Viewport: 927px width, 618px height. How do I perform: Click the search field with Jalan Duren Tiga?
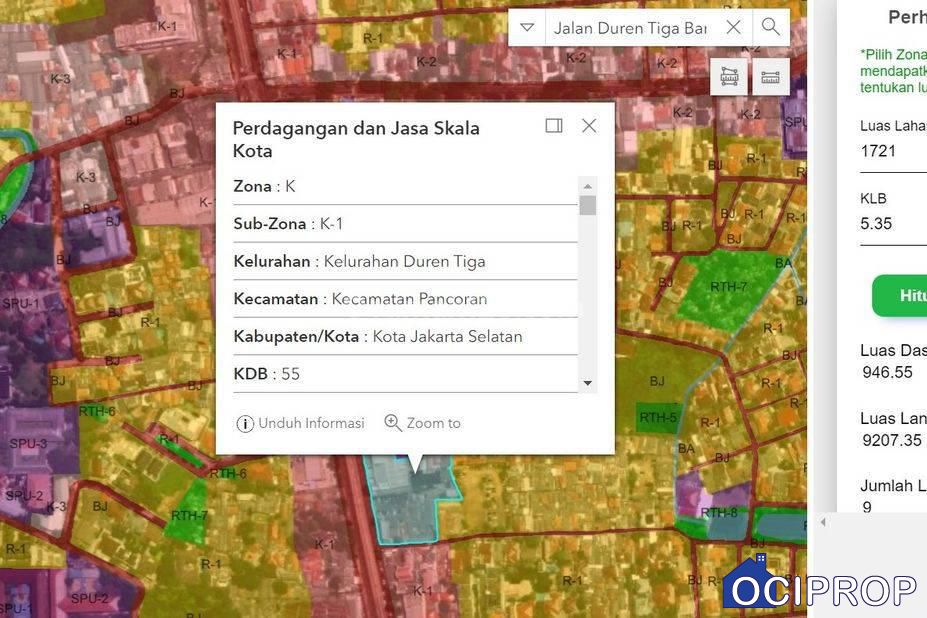630,28
